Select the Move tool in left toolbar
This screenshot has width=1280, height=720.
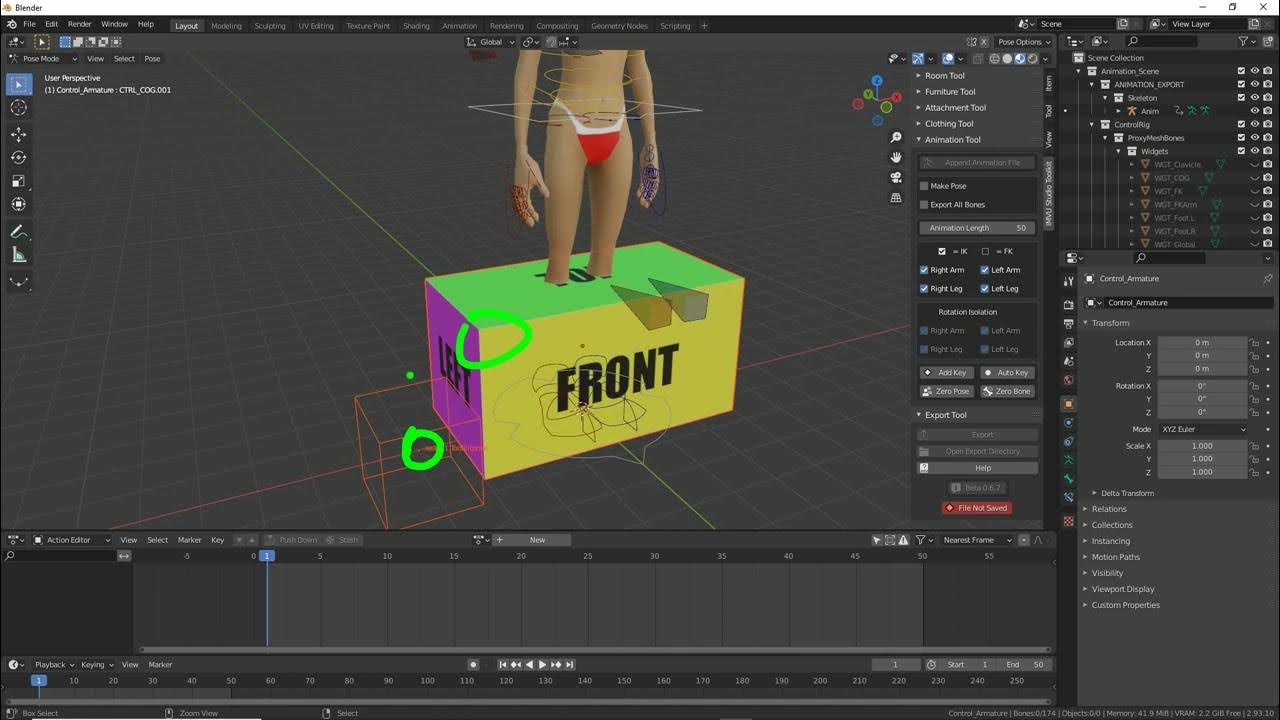pyautogui.click(x=18, y=134)
